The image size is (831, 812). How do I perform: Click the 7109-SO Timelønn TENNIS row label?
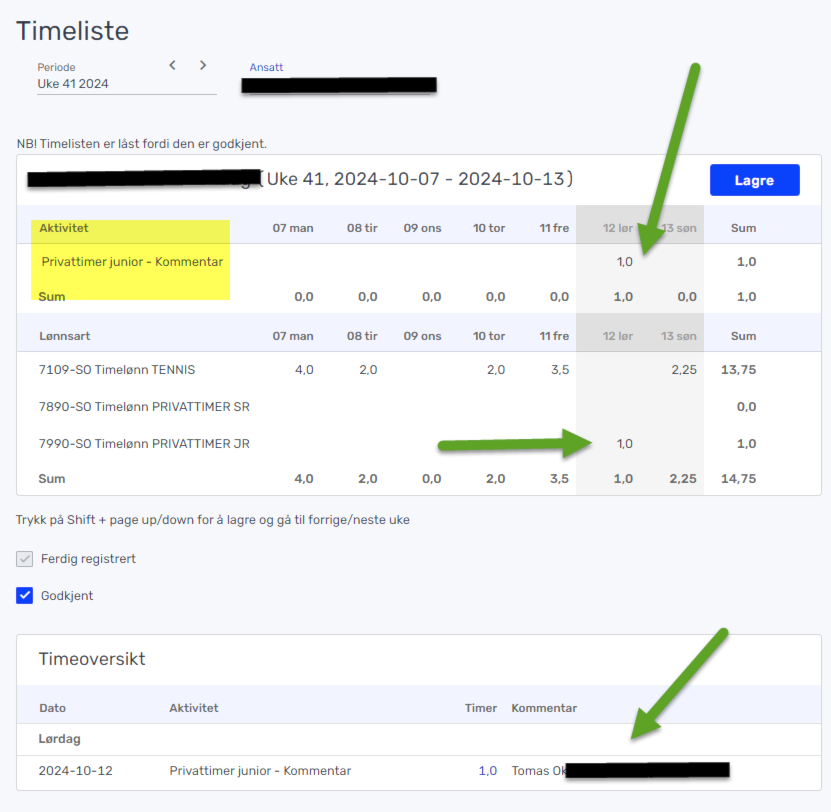pyautogui.click(x=116, y=370)
